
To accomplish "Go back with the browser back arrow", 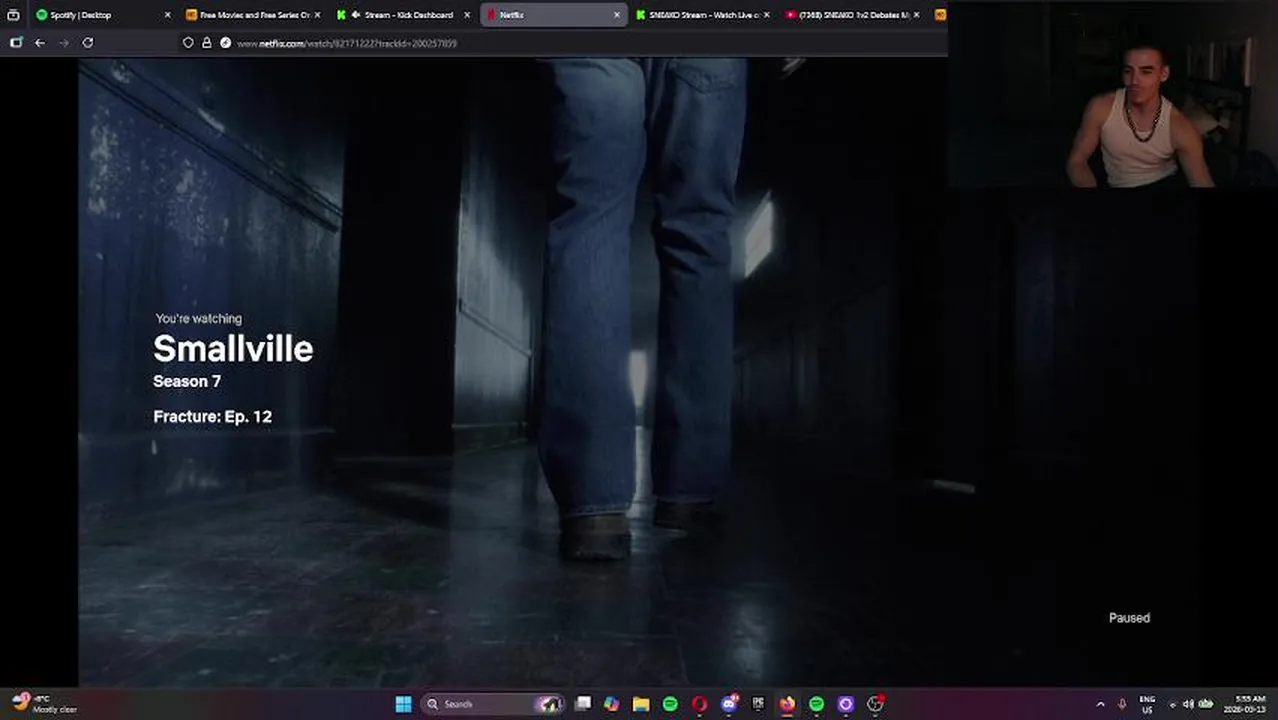I will point(40,43).
